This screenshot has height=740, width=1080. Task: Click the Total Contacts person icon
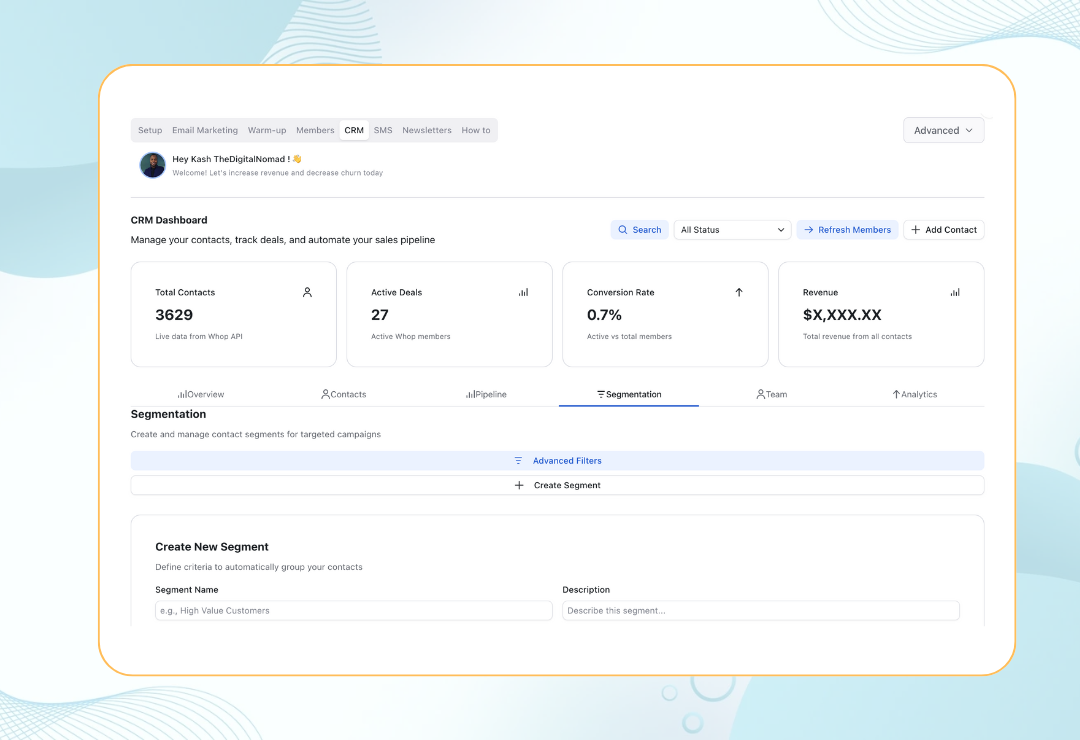(308, 292)
